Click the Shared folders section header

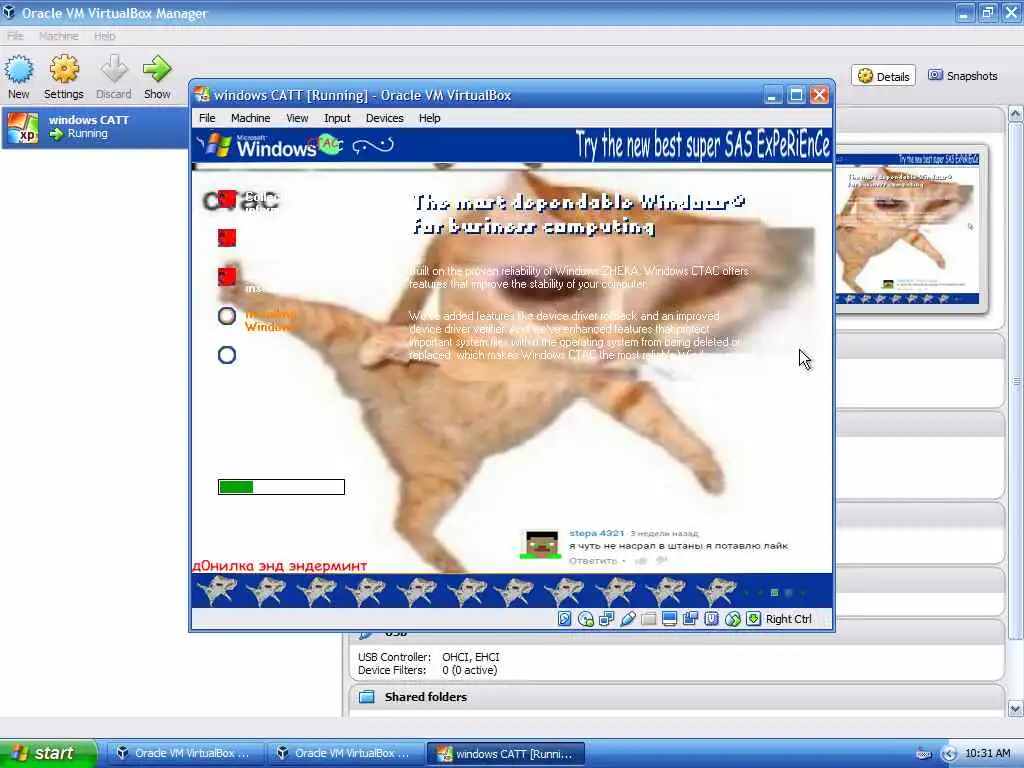677,697
